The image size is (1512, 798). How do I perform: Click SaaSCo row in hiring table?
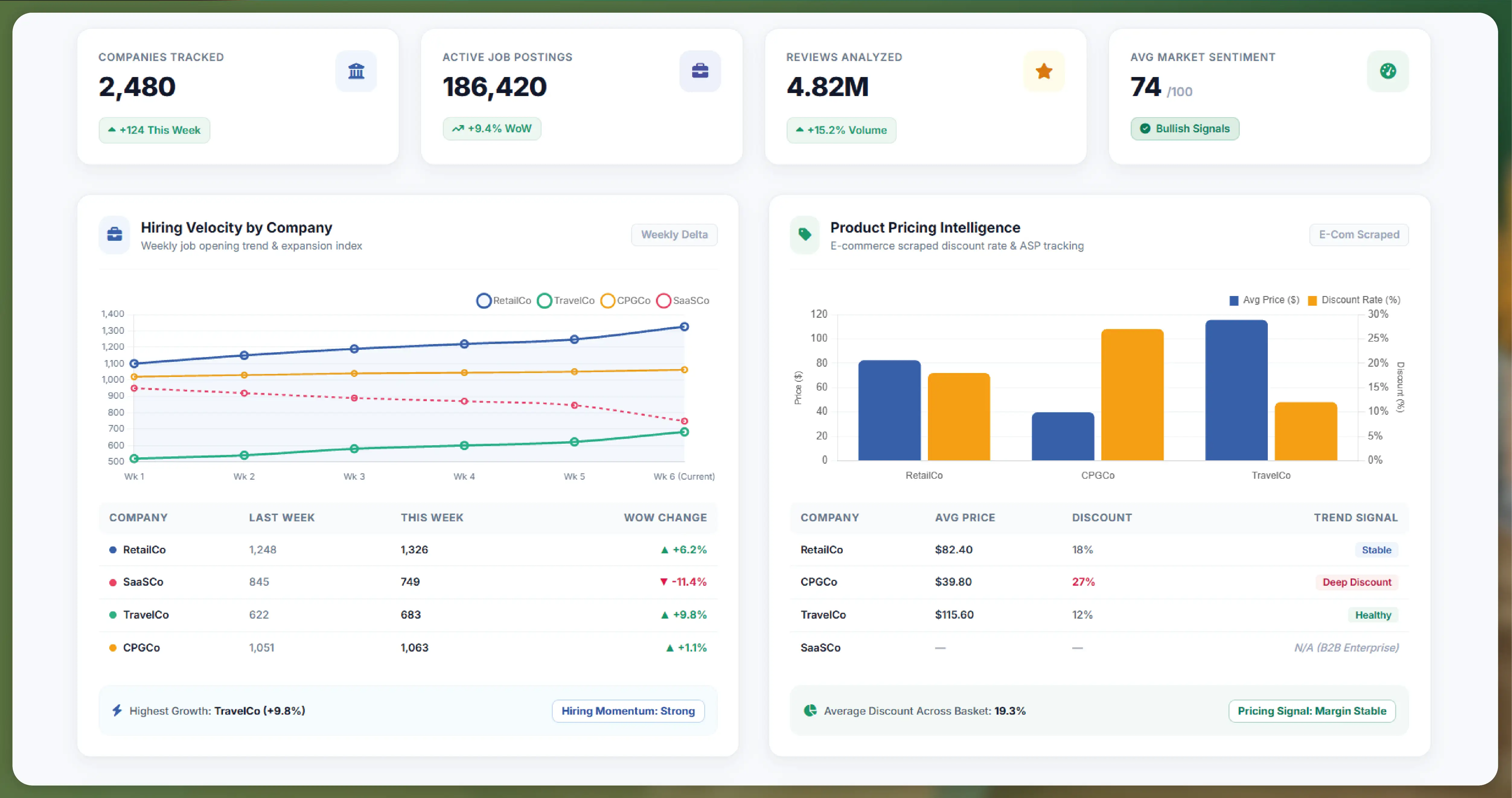click(408, 582)
